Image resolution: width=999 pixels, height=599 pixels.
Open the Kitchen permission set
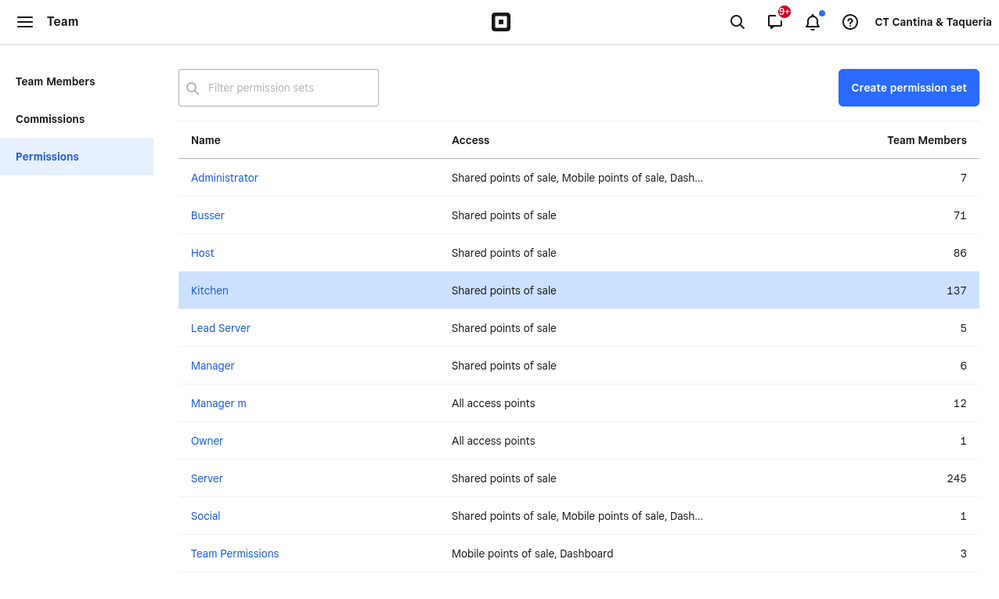pyautogui.click(x=209, y=290)
